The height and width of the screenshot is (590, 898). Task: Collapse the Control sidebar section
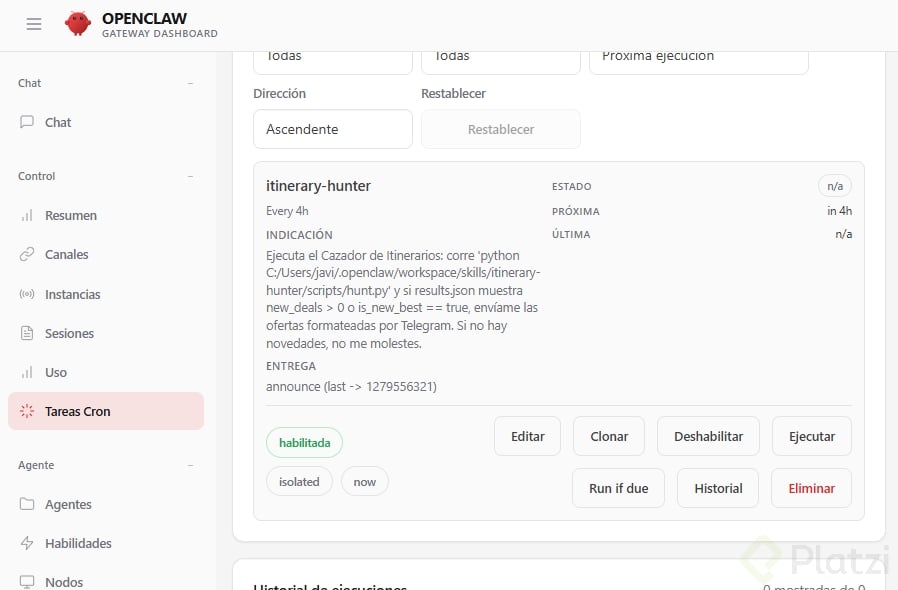point(190,176)
